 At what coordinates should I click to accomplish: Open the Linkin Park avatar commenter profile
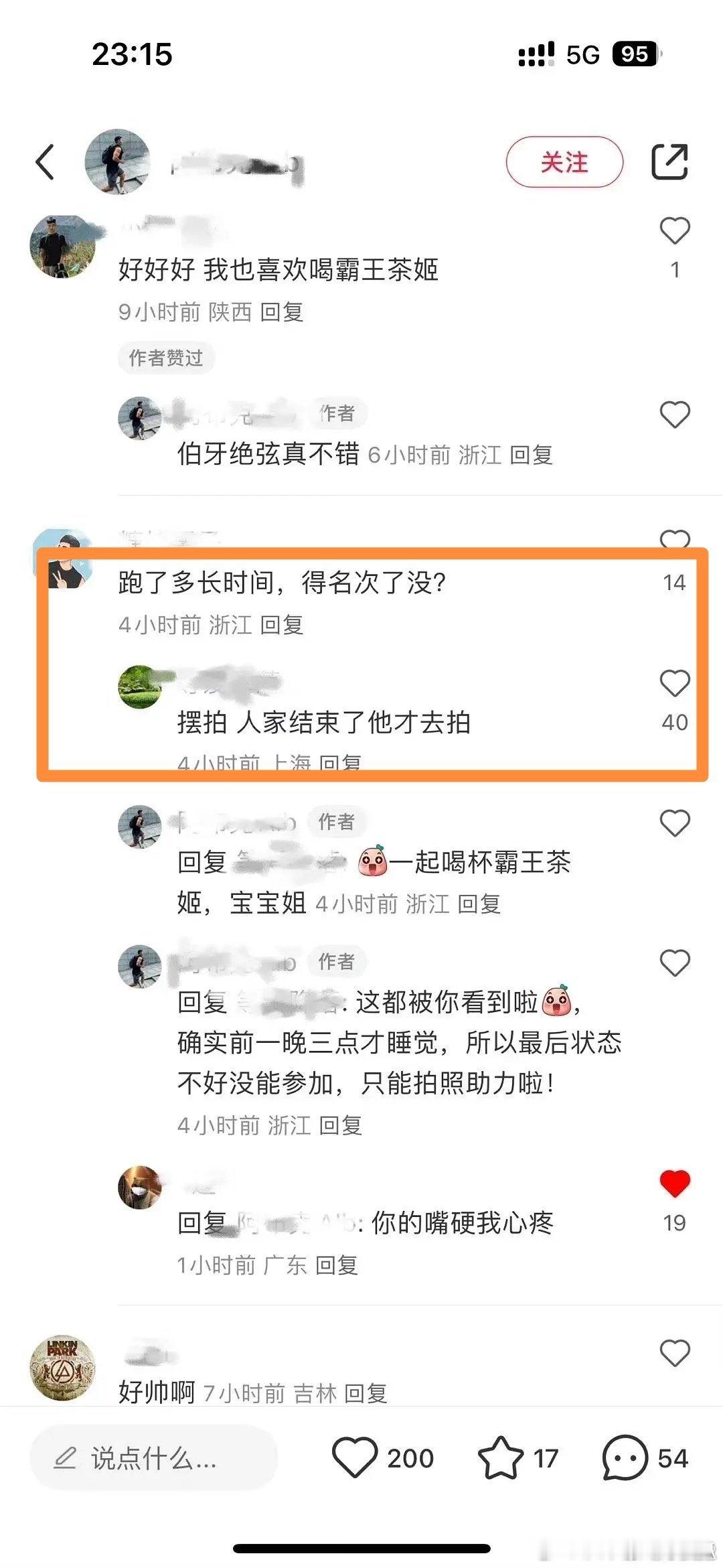click(63, 1368)
